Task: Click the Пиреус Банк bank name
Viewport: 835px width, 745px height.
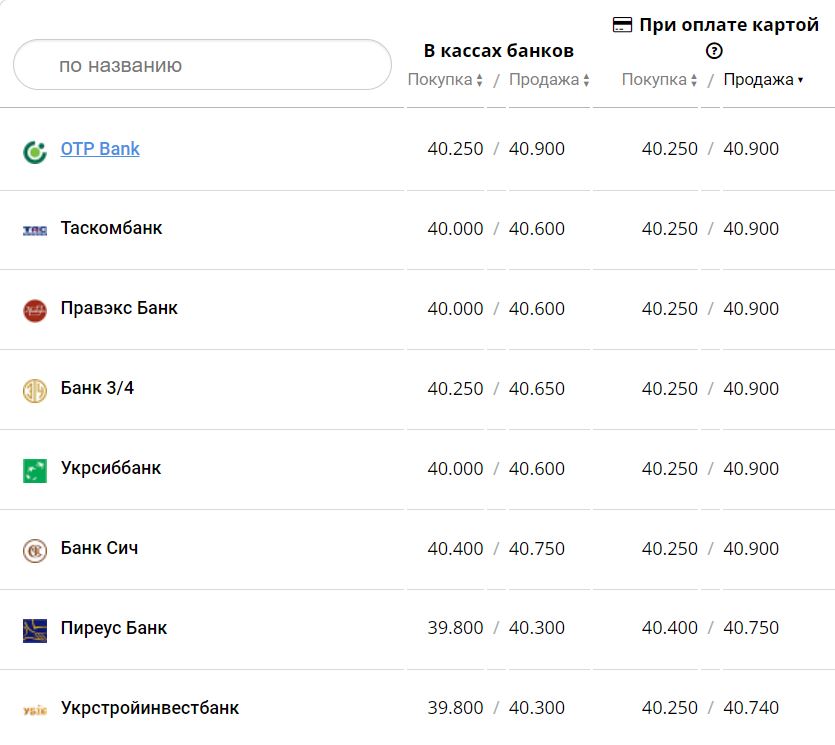Action: point(114,628)
